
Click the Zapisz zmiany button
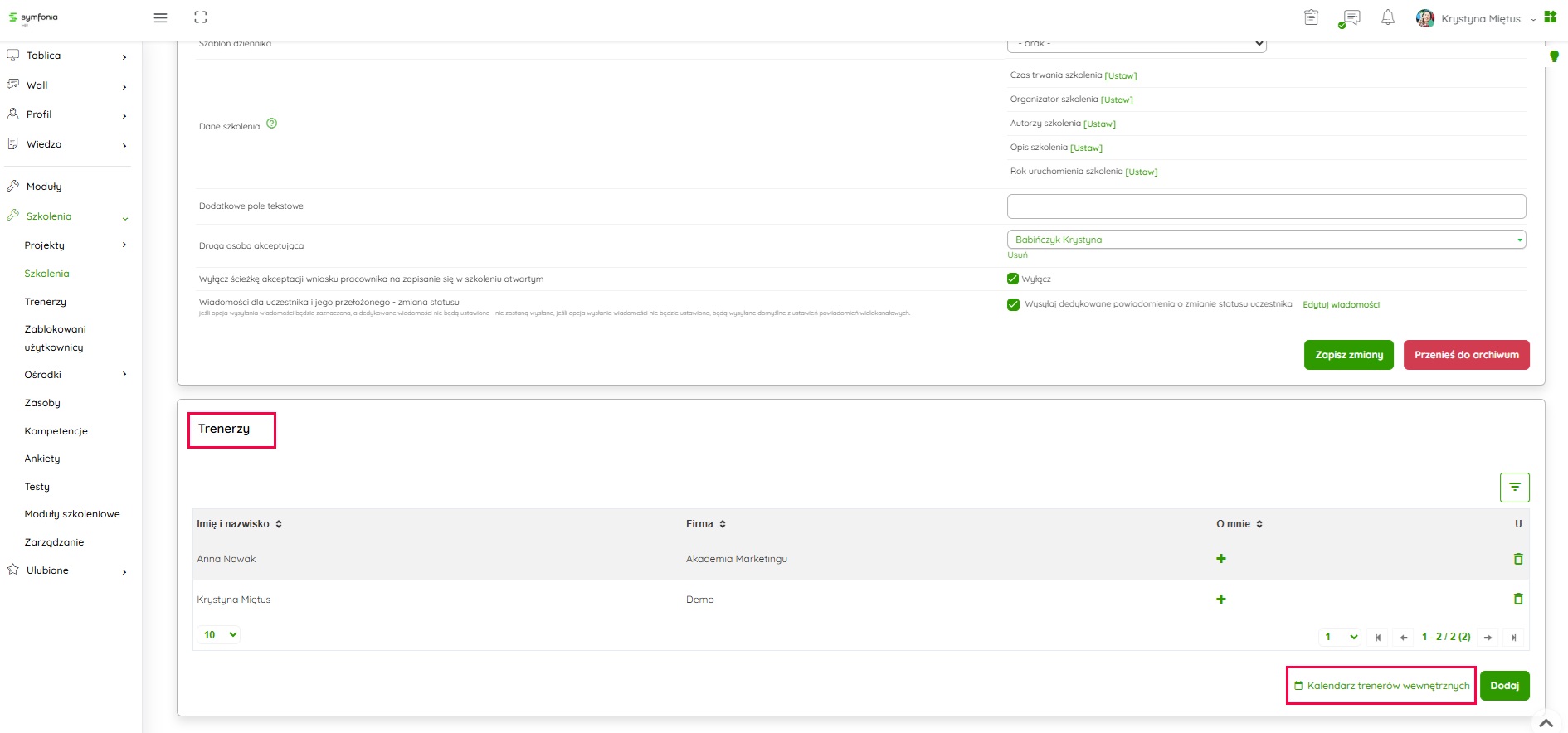1348,355
